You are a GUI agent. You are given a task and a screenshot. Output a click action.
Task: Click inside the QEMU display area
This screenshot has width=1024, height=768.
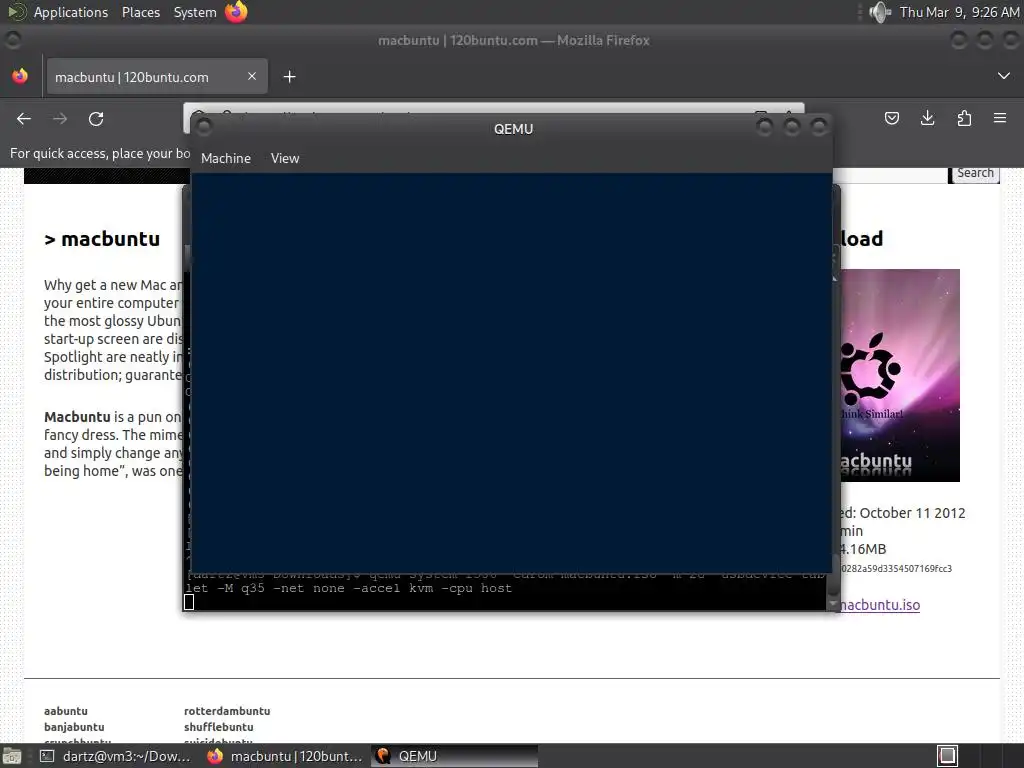pyautogui.click(x=511, y=374)
